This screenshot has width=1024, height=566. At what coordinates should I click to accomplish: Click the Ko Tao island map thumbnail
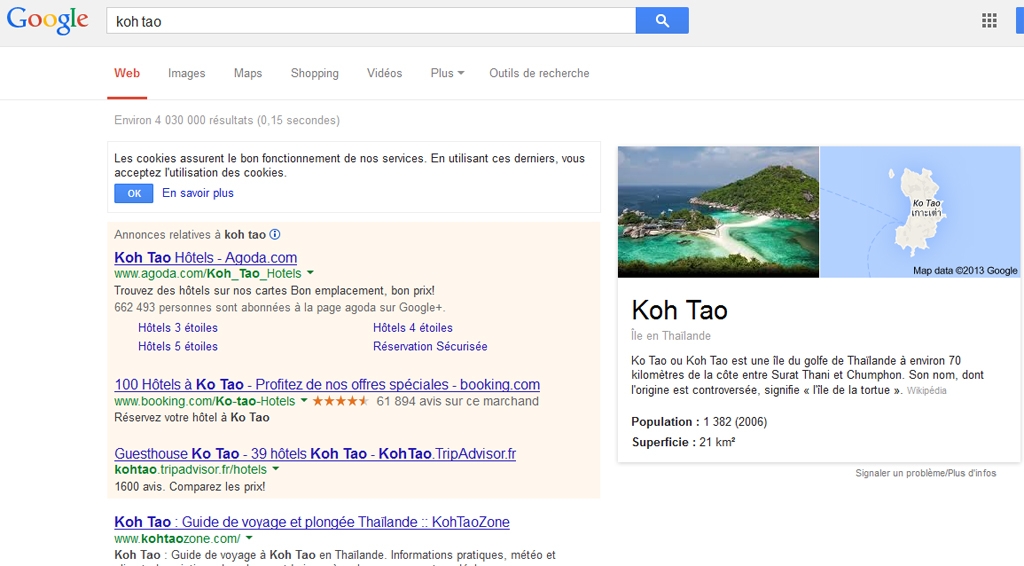pyautogui.click(x=920, y=212)
